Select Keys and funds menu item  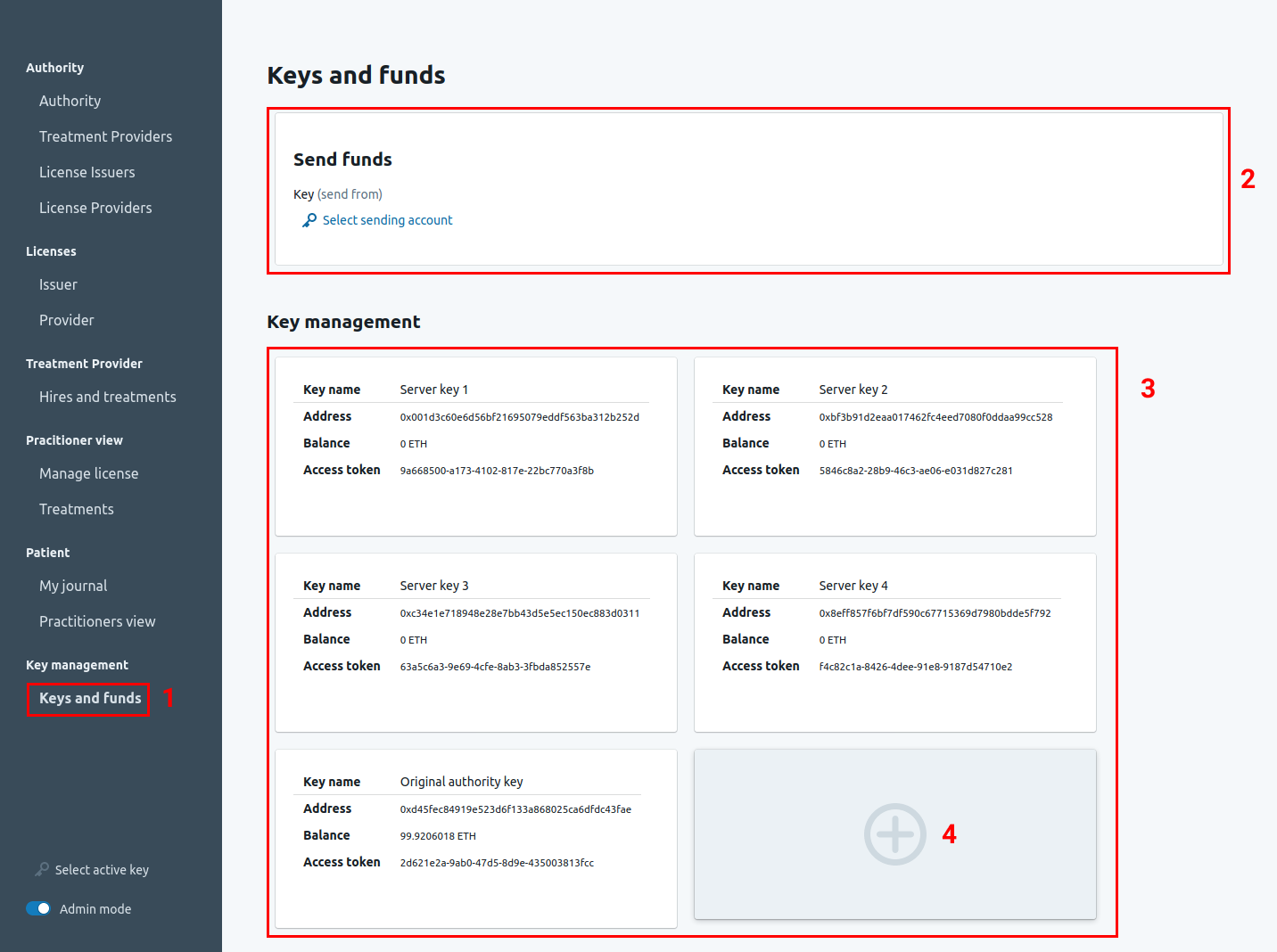point(90,698)
